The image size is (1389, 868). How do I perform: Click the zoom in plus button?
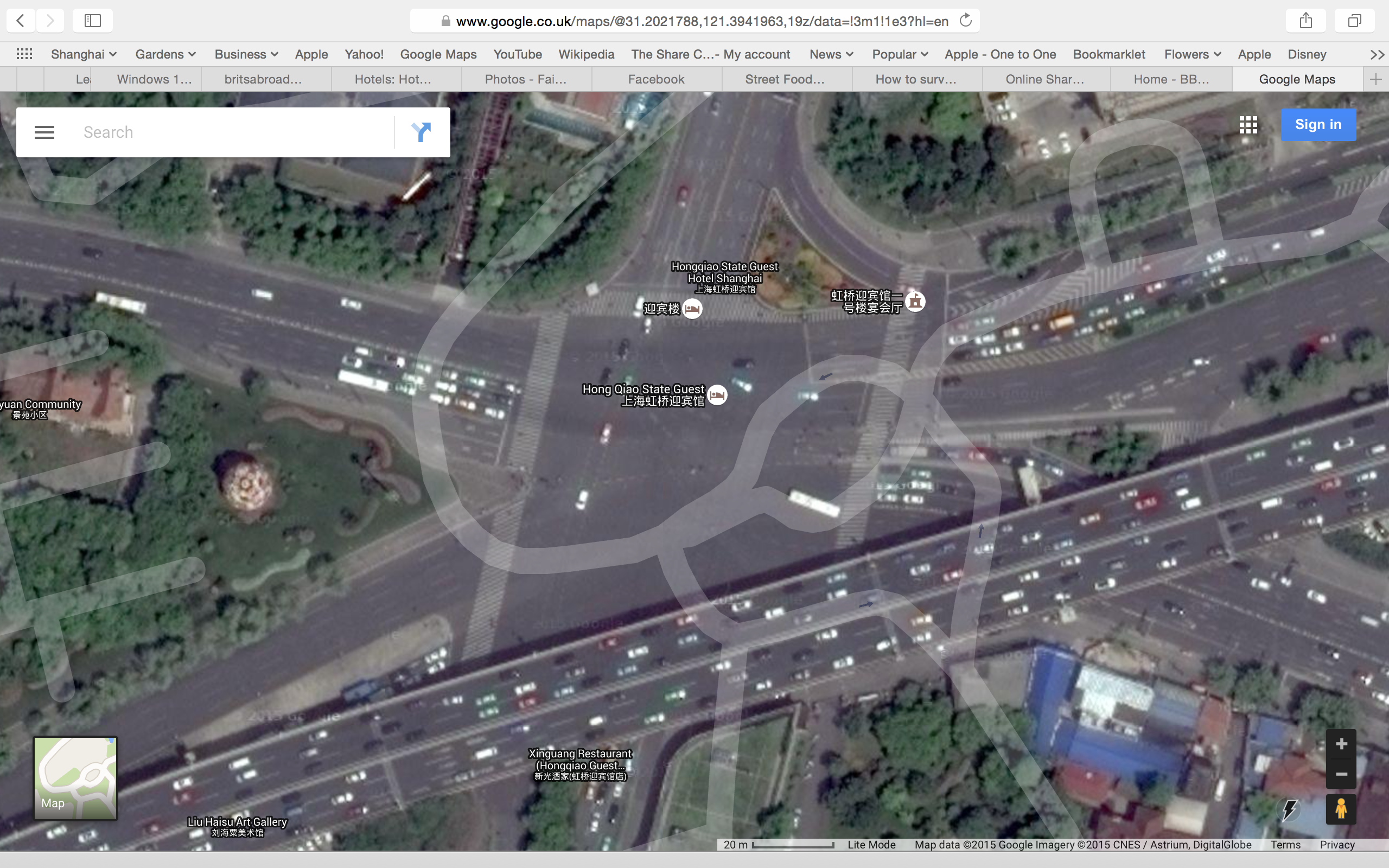coord(1341,744)
